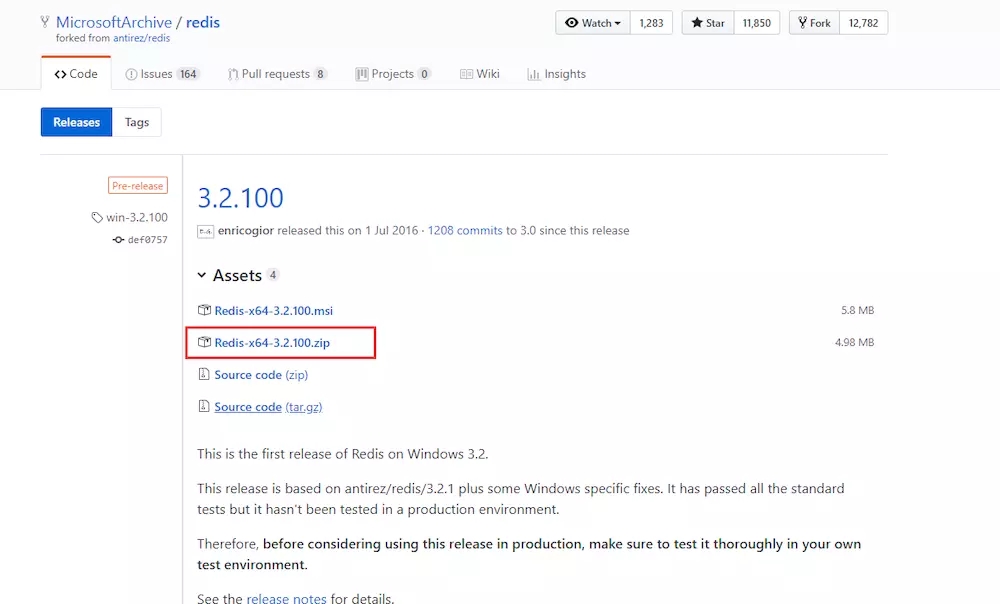Click the package icon beside Redis-x64-3.2.100.zip
The image size is (1000, 604).
pos(204,343)
